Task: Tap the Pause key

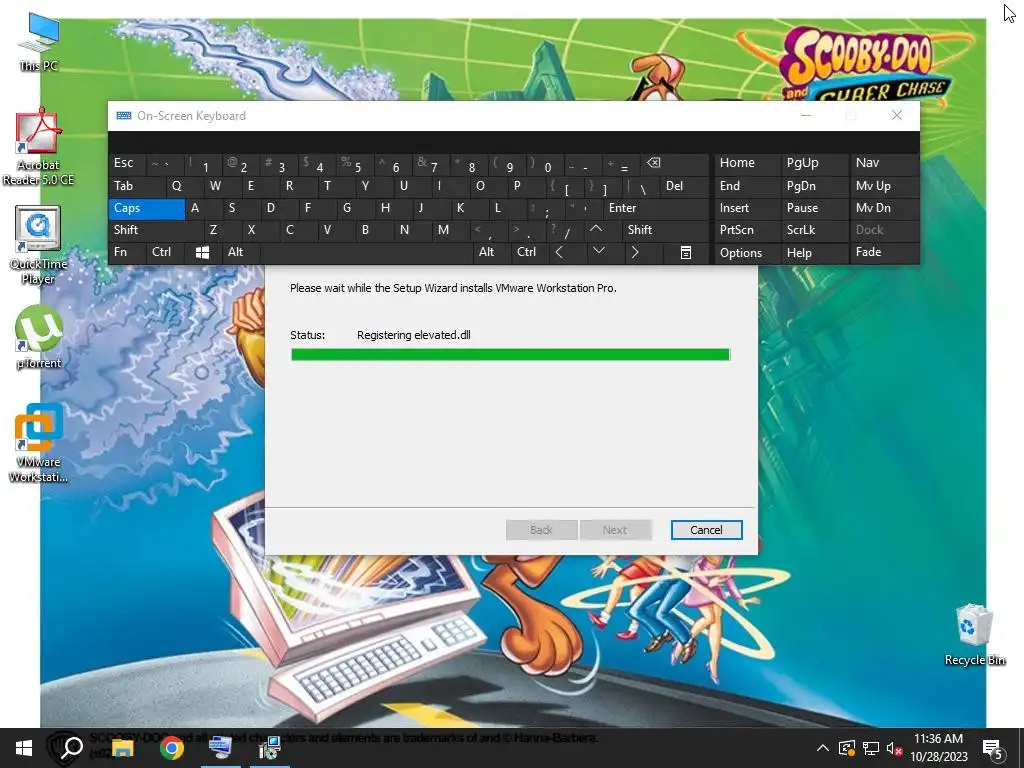Action: tap(814, 208)
